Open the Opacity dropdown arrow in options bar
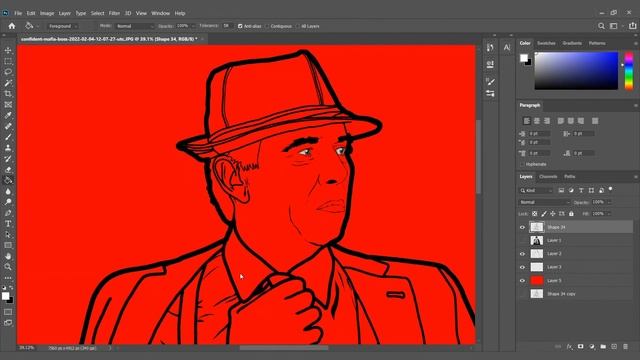 (x=193, y=26)
